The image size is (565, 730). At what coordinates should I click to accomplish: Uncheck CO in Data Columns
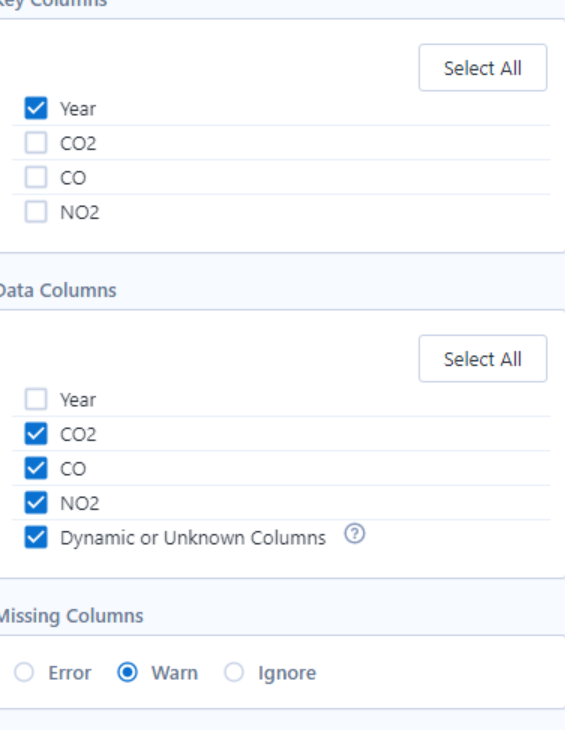36,468
